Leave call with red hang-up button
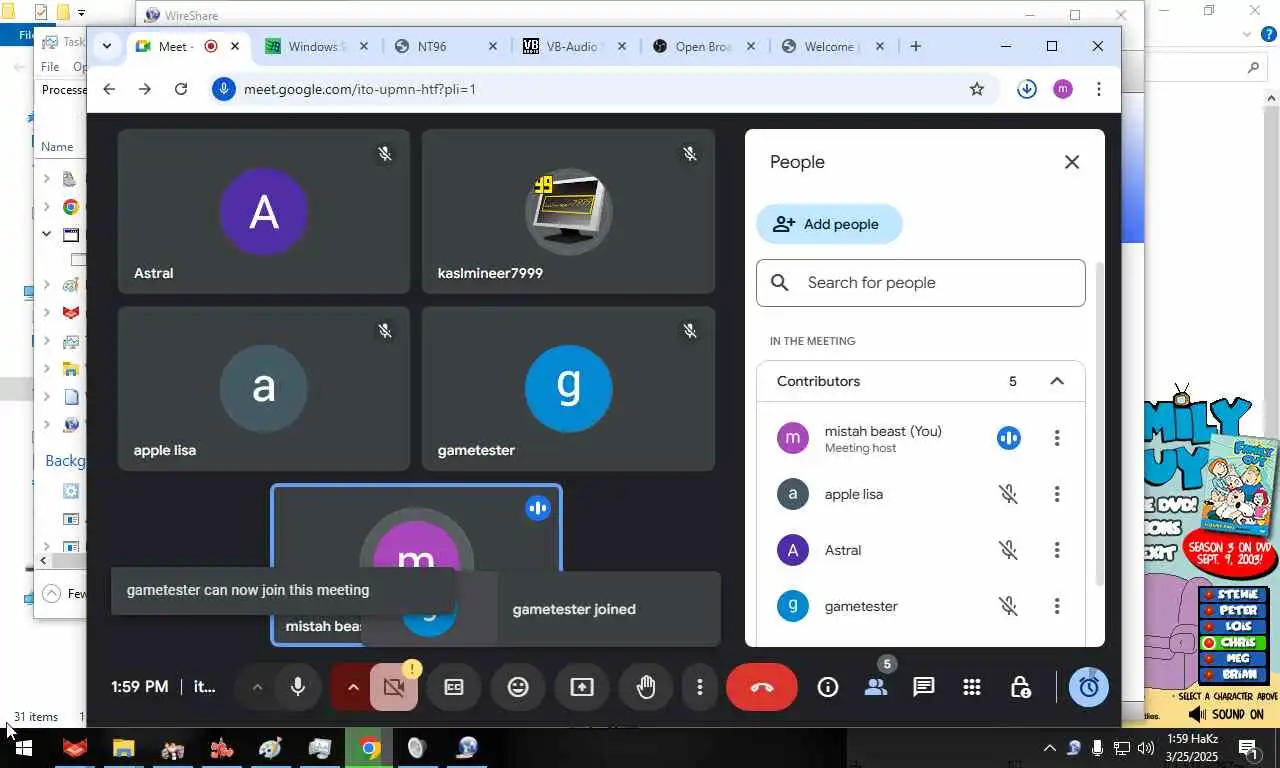1280x768 pixels. 762,687
